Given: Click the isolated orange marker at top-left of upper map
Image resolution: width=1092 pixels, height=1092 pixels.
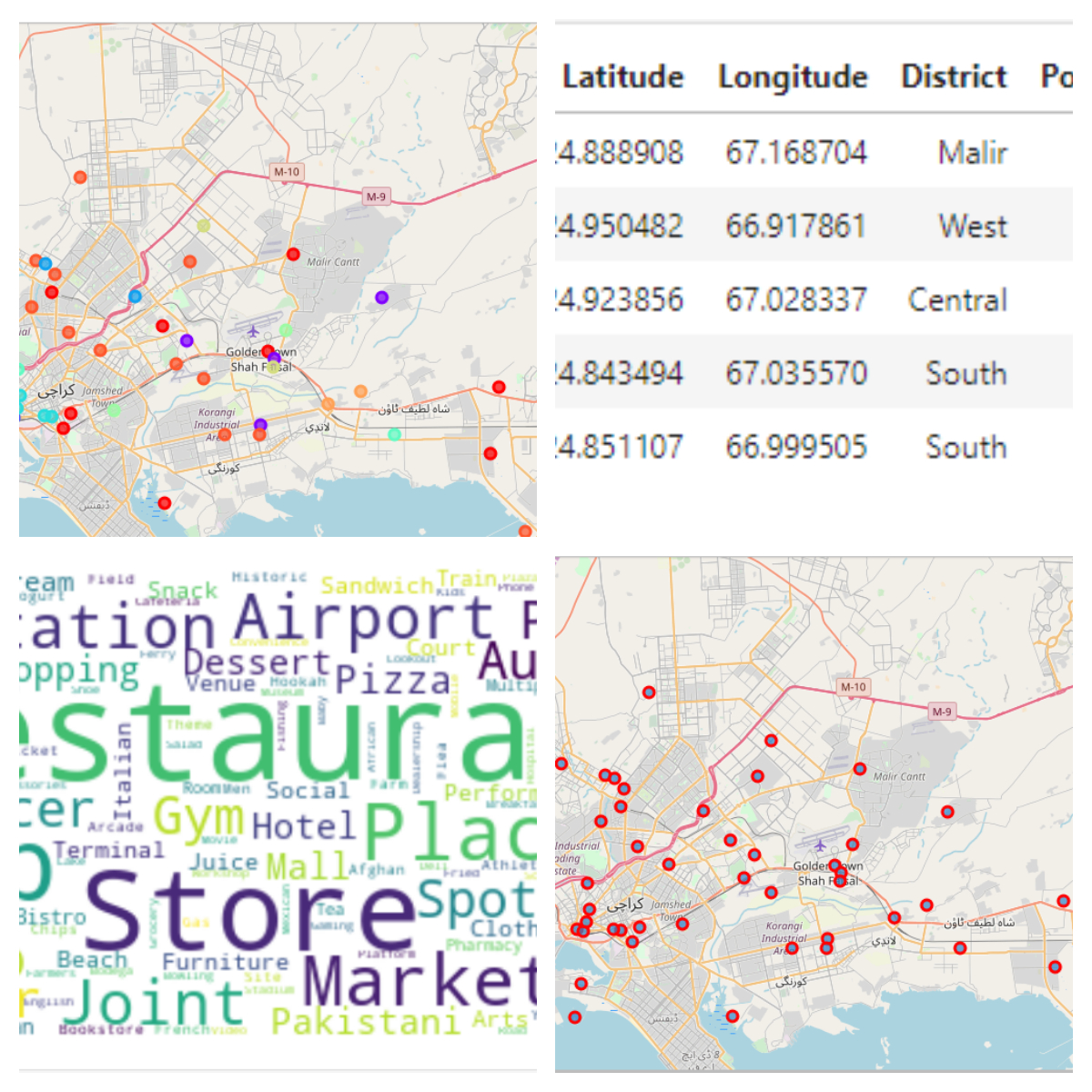Looking at the screenshot, I should [x=80, y=177].
